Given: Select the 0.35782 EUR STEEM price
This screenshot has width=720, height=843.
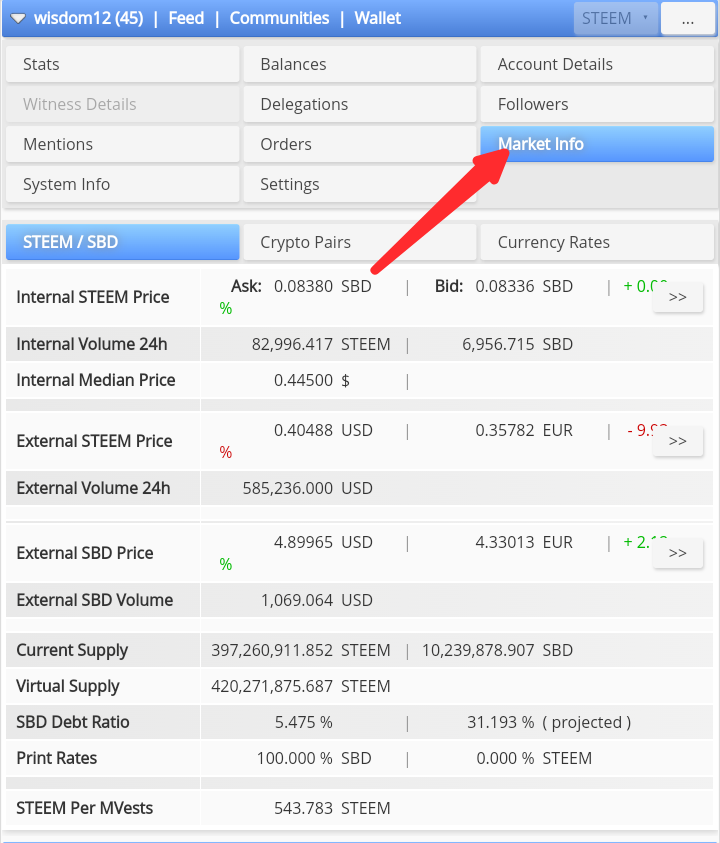Looking at the screenshot, I should (524, 431).
